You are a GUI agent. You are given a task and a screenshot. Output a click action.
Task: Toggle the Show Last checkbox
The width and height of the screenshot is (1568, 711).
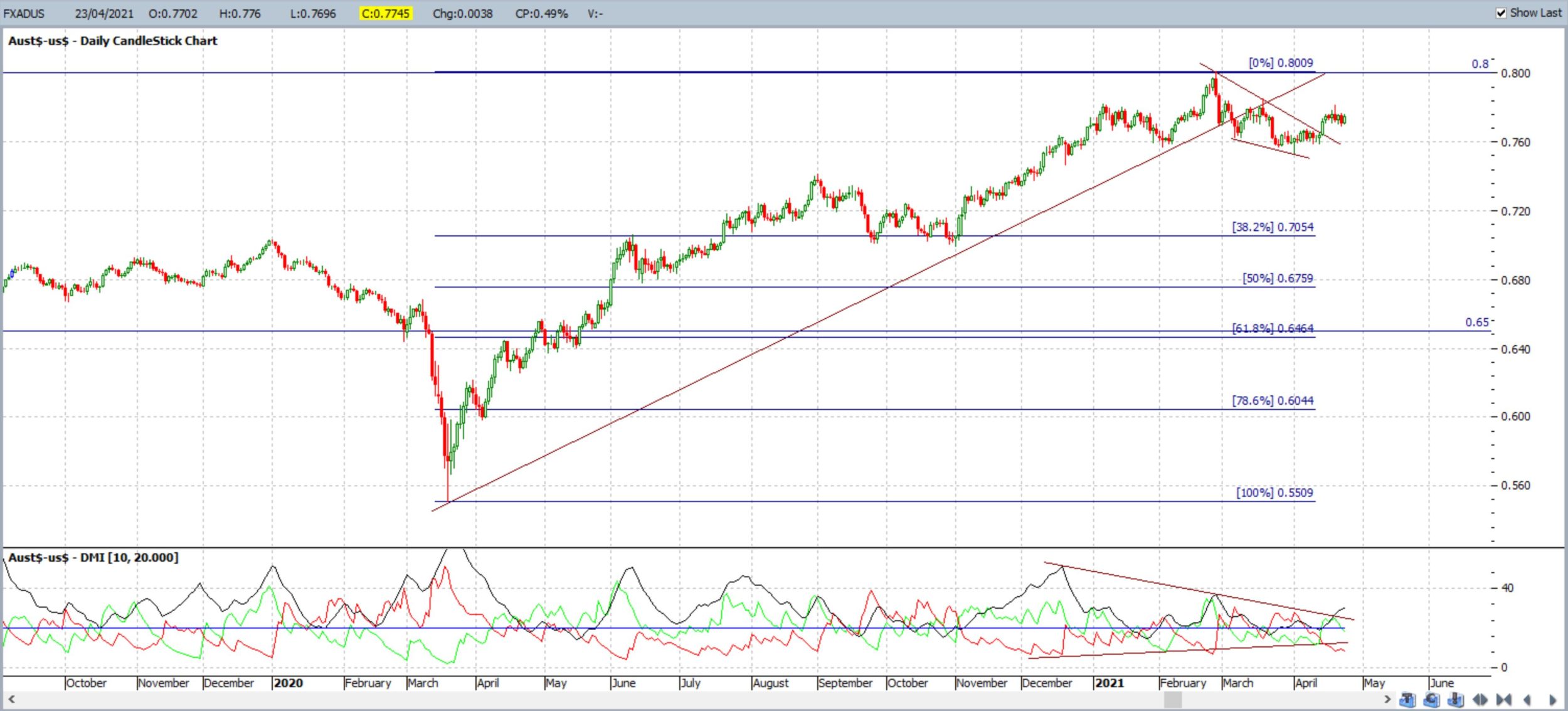(x=1501, y=13)
